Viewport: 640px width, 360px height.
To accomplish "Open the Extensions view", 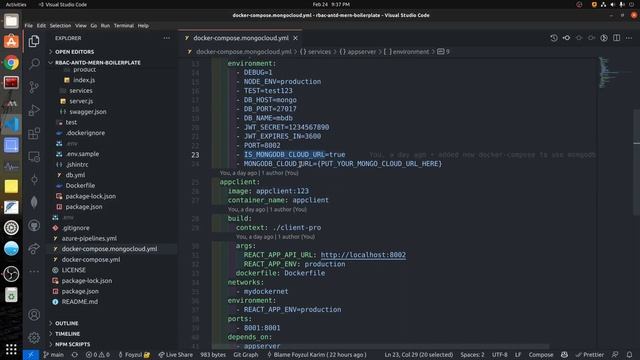I will coord(34,133).
